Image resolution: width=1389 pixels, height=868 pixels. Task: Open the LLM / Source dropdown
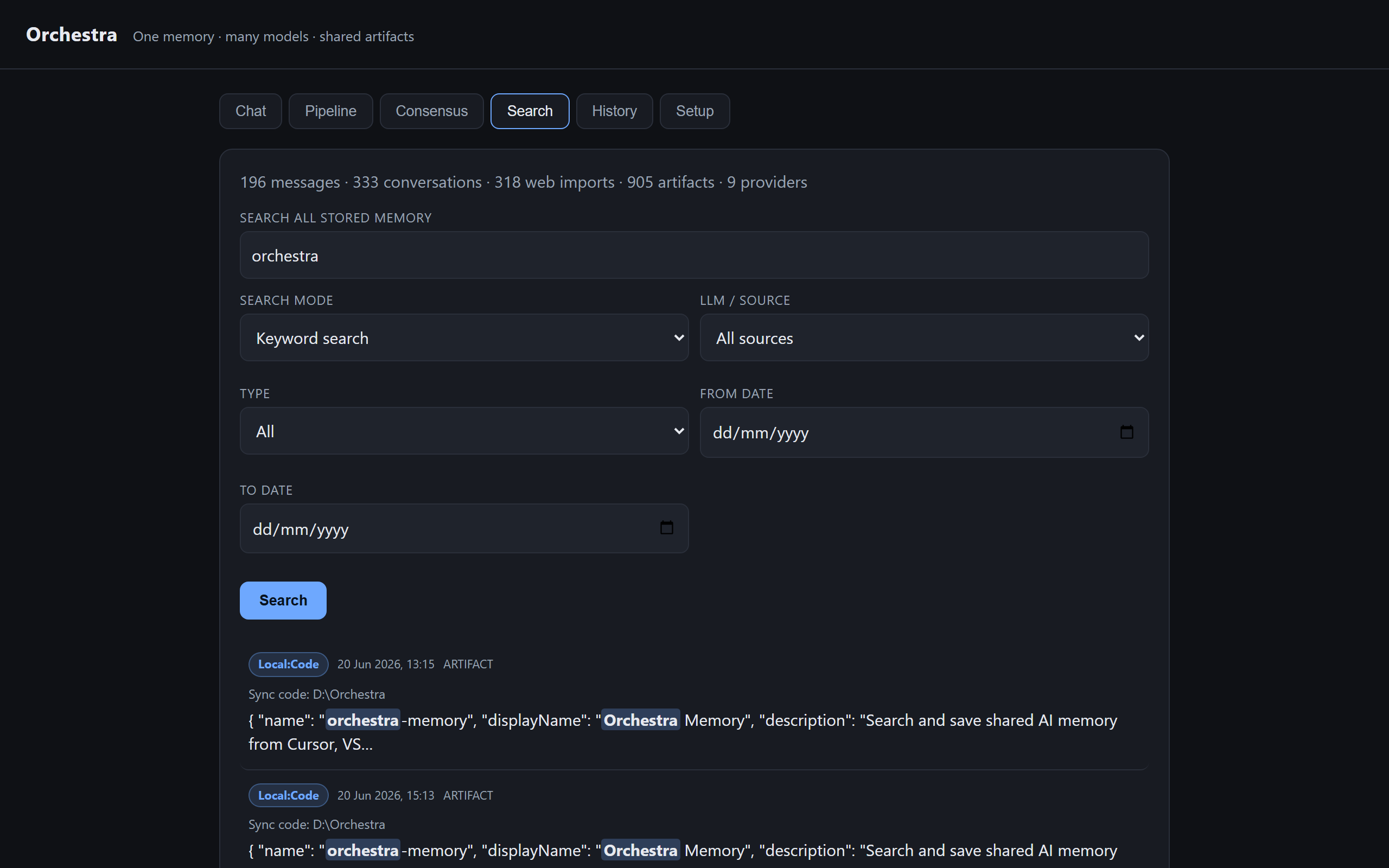(924, 337)
